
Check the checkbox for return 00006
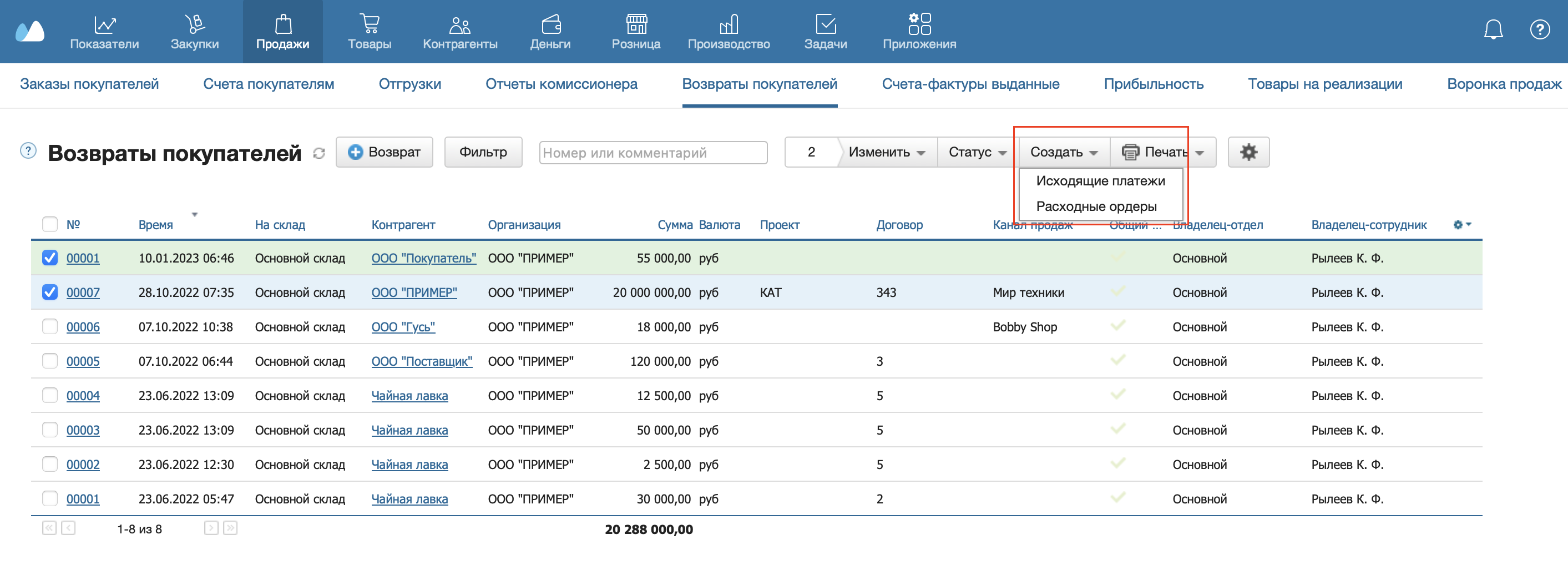(50, 327)
